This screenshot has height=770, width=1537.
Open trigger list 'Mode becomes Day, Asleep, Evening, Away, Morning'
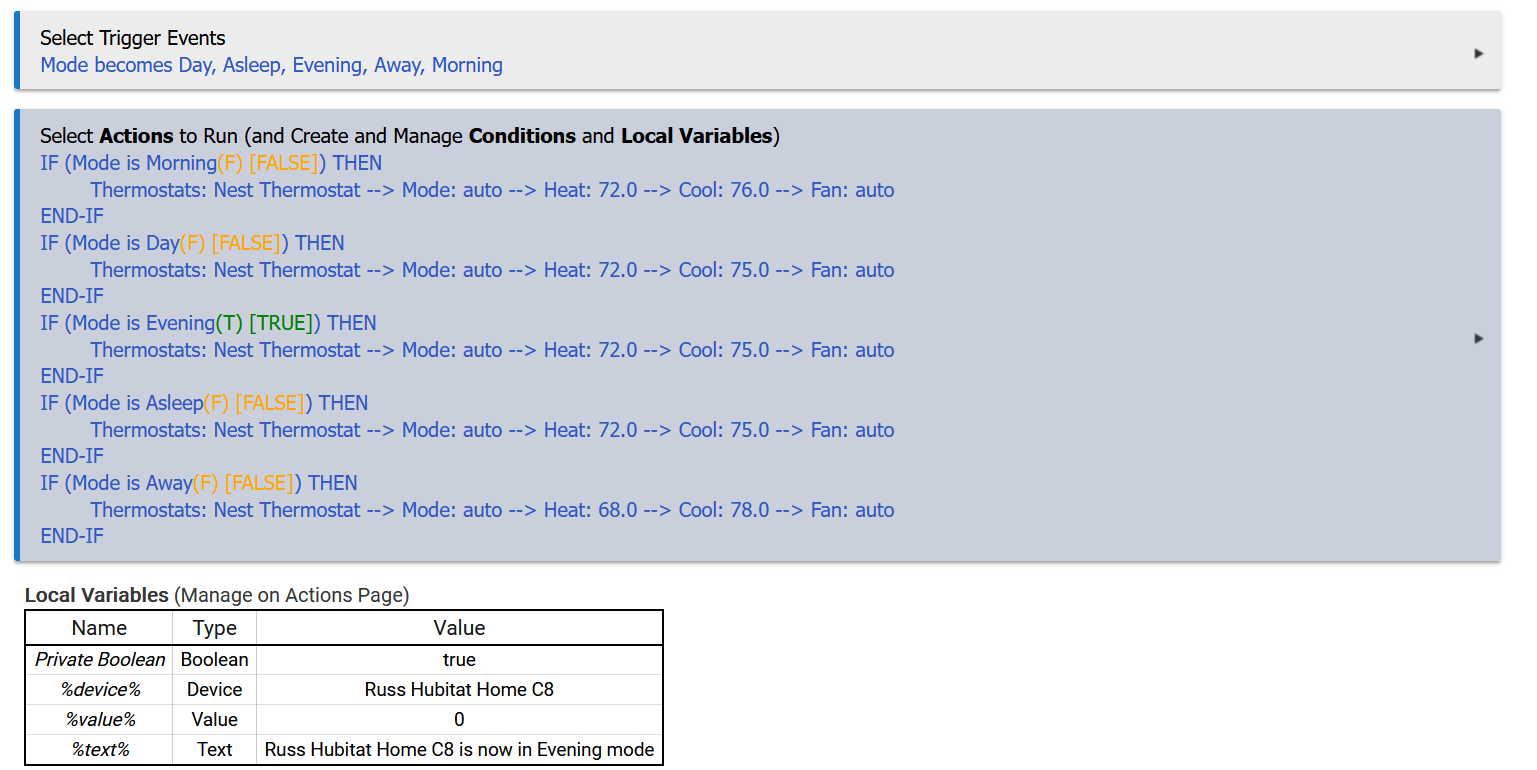point(271,65)
